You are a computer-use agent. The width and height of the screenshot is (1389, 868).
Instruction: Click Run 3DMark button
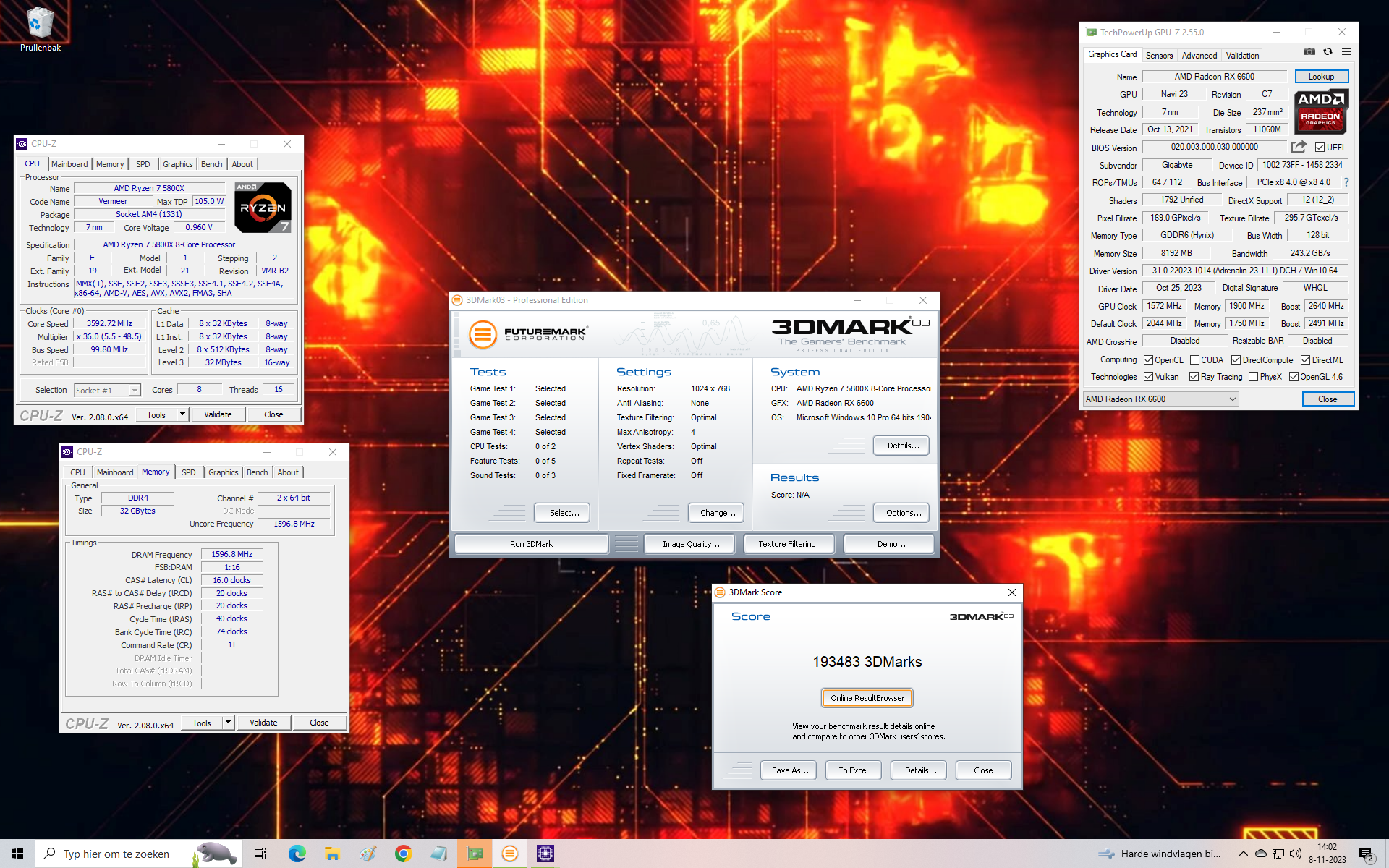(x=531, y=544)
